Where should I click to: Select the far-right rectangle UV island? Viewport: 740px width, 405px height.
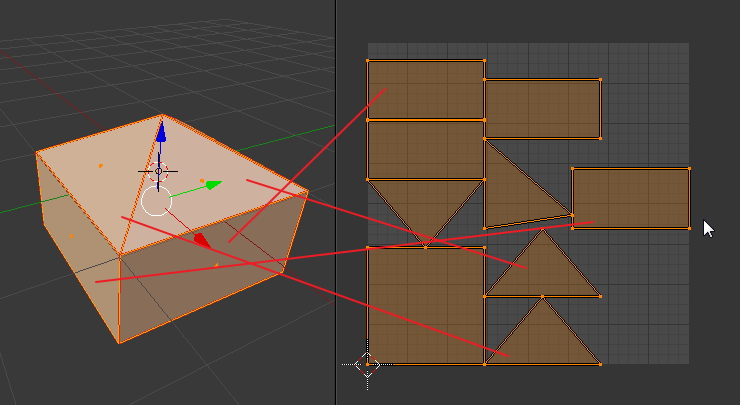631,198
